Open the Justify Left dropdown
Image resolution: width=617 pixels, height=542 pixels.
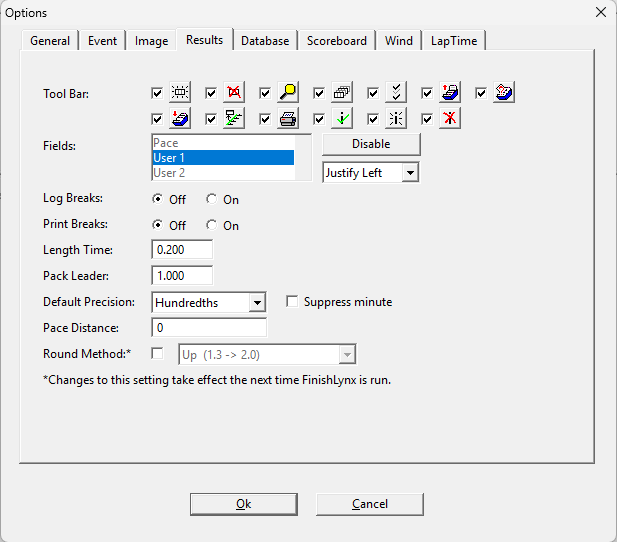pyautogui.click(x=410, y=173)
